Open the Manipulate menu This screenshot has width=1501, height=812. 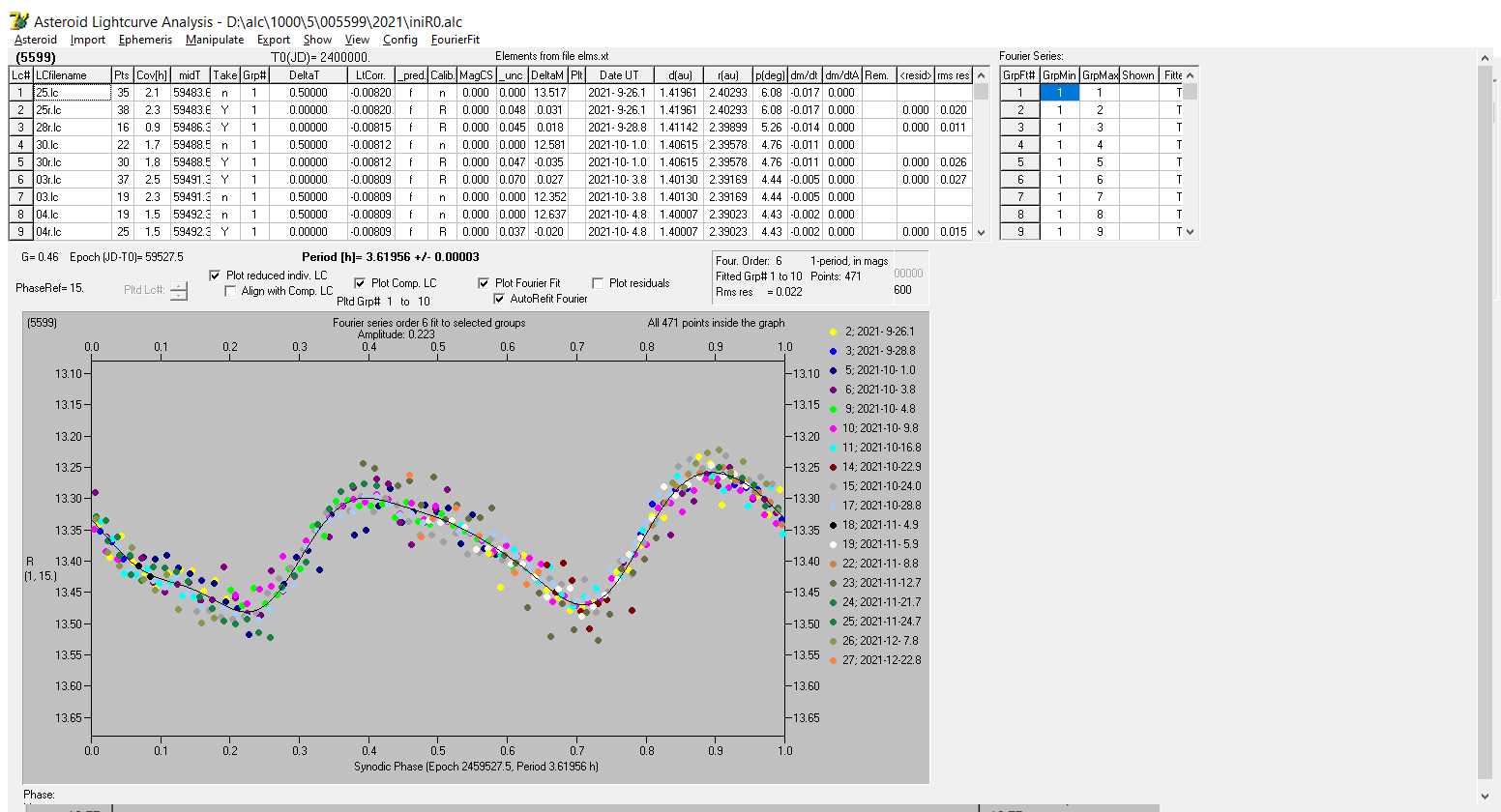215,40
